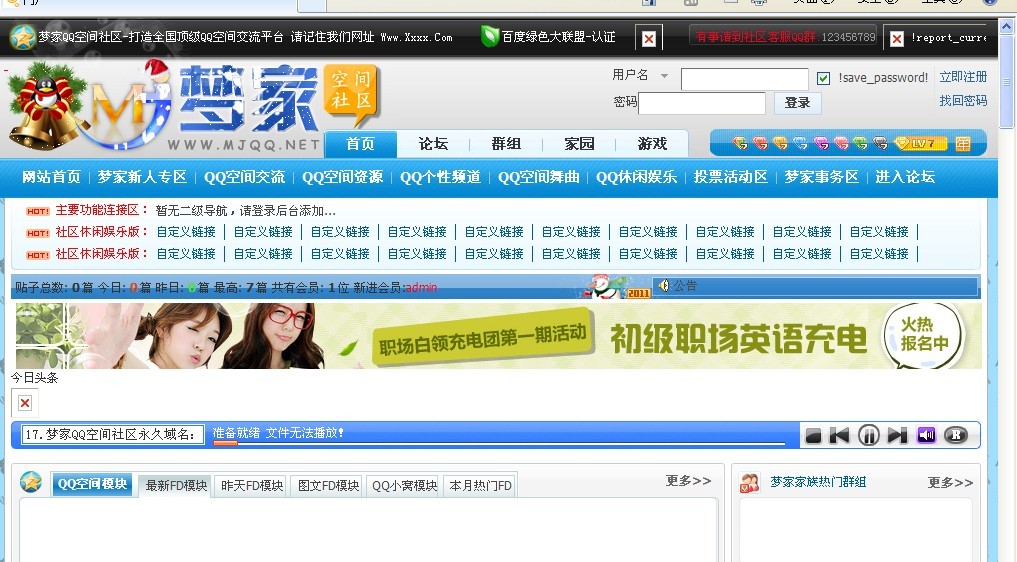Open 梦家新人专区 in nav bar

[x=142, y=177]
